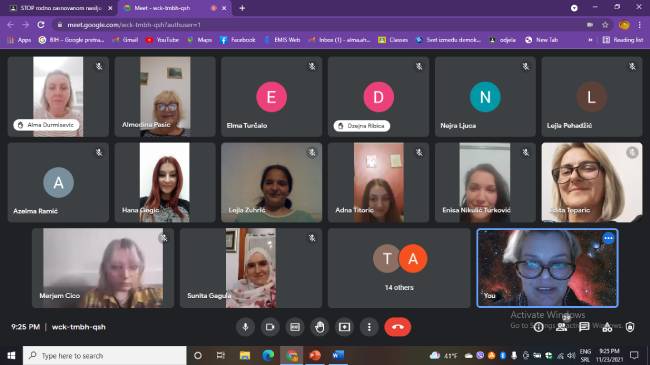Switch to the STOP rodno zasnovanom tab
This screenshot has width=650, height=365.
click(59, 8)
